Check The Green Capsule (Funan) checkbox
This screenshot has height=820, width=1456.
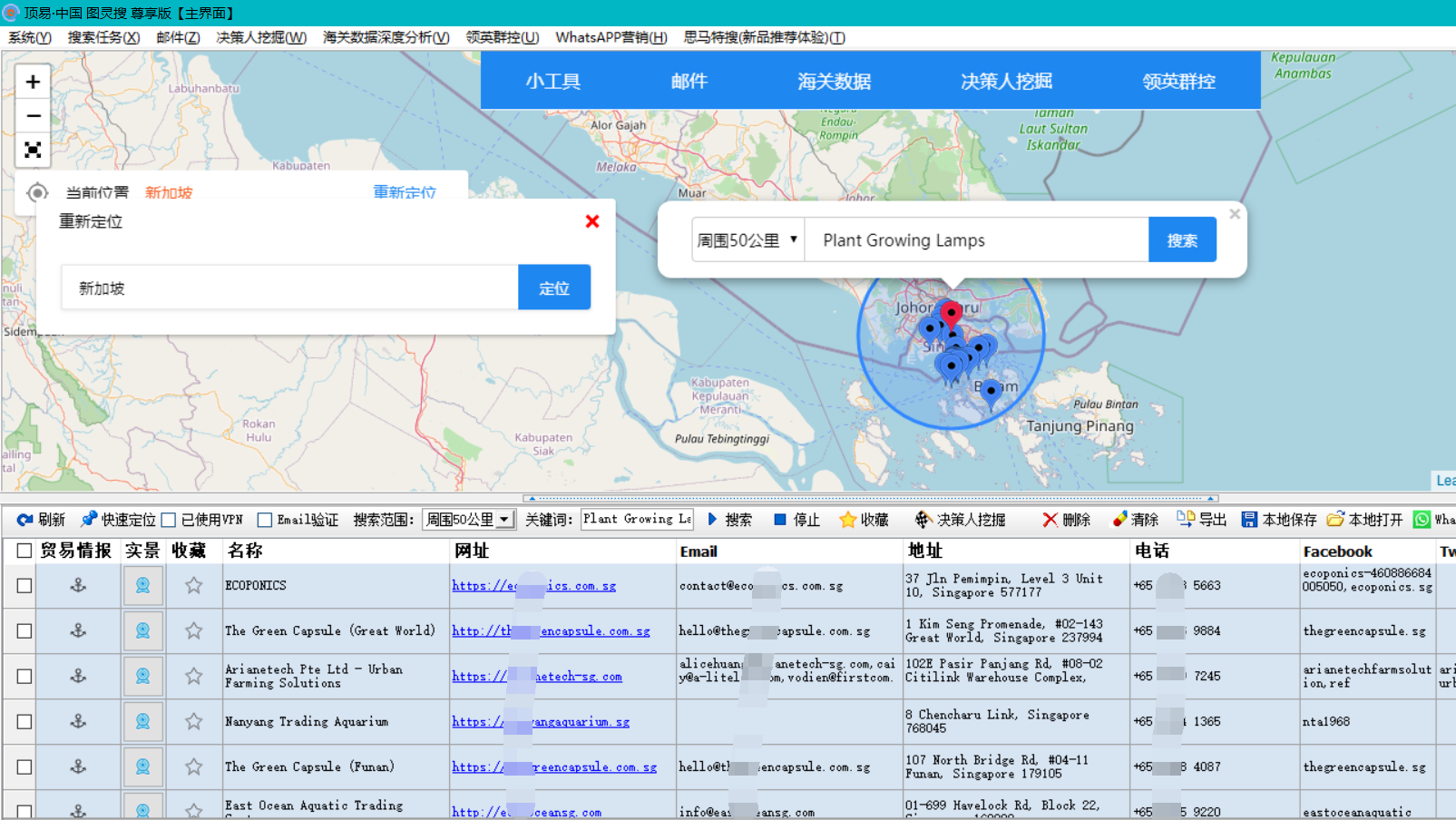[x=24, y=766]
